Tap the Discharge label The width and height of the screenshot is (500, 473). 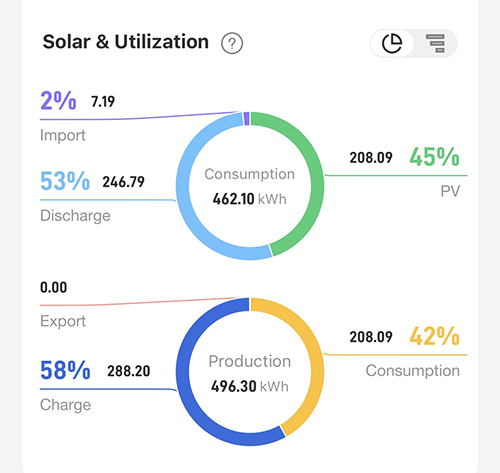(x=75, y=216)
